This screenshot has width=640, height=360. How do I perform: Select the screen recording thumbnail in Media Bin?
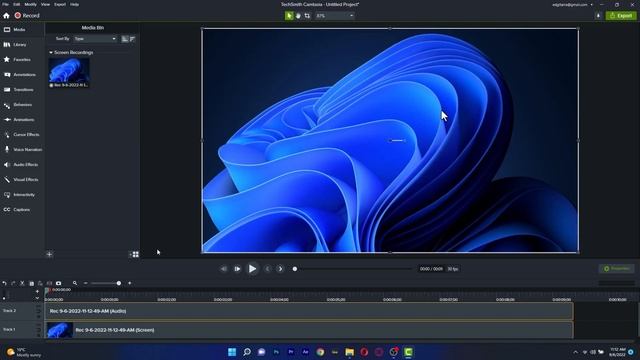pos(69,72)
